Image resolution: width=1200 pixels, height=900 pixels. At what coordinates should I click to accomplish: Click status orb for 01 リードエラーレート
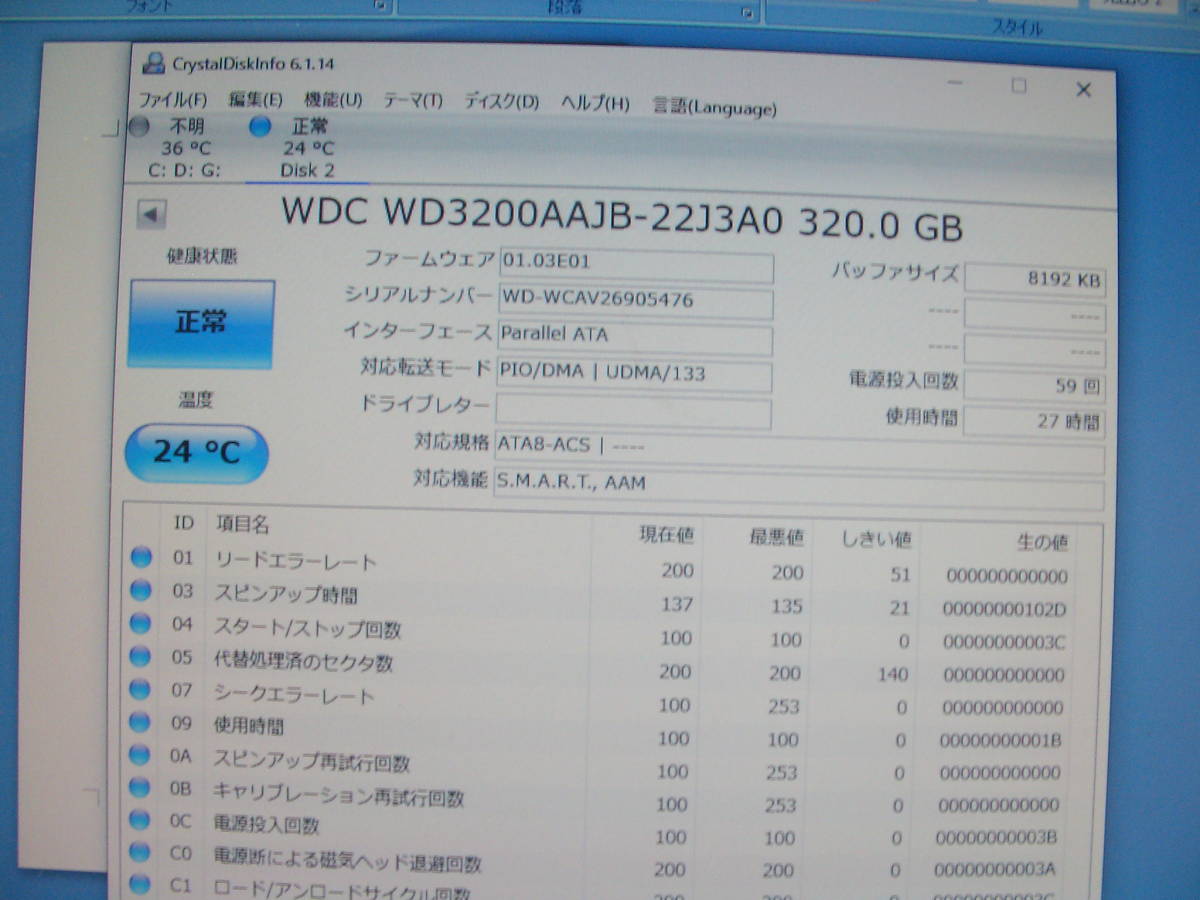click(x=141, y=557)
